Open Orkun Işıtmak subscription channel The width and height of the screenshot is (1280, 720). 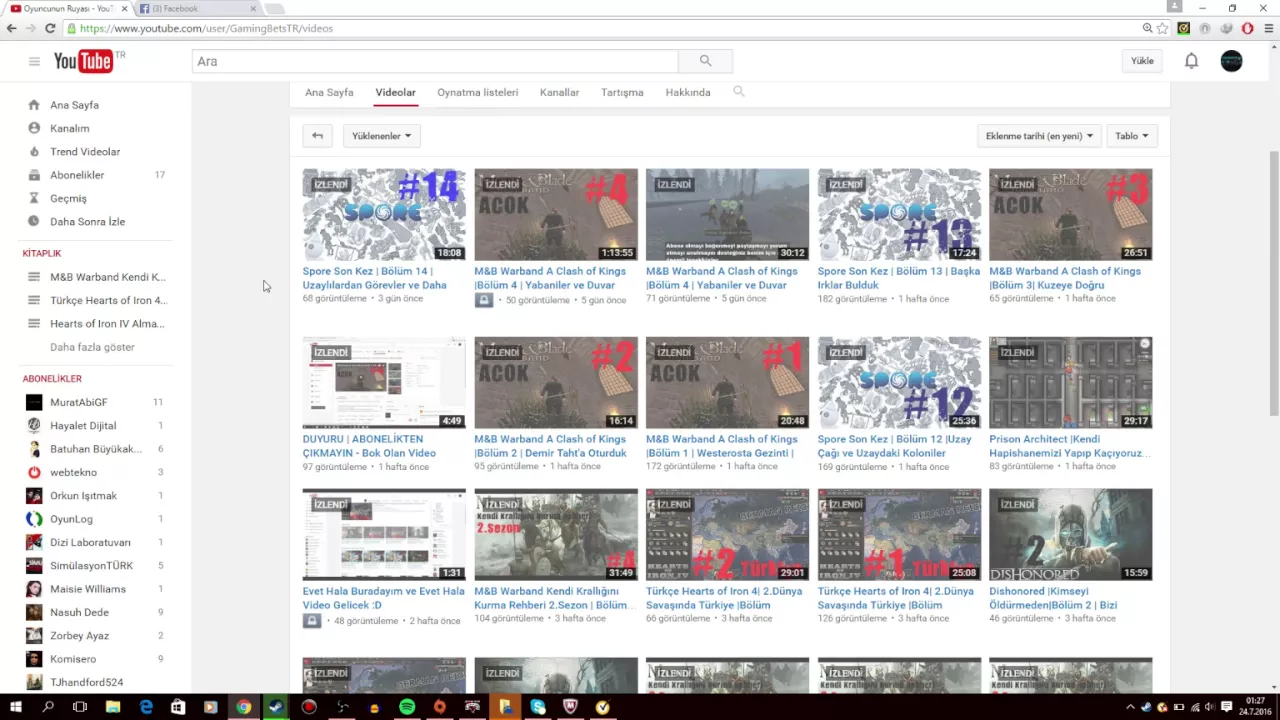pyautogui.click(x=83, y=496)
